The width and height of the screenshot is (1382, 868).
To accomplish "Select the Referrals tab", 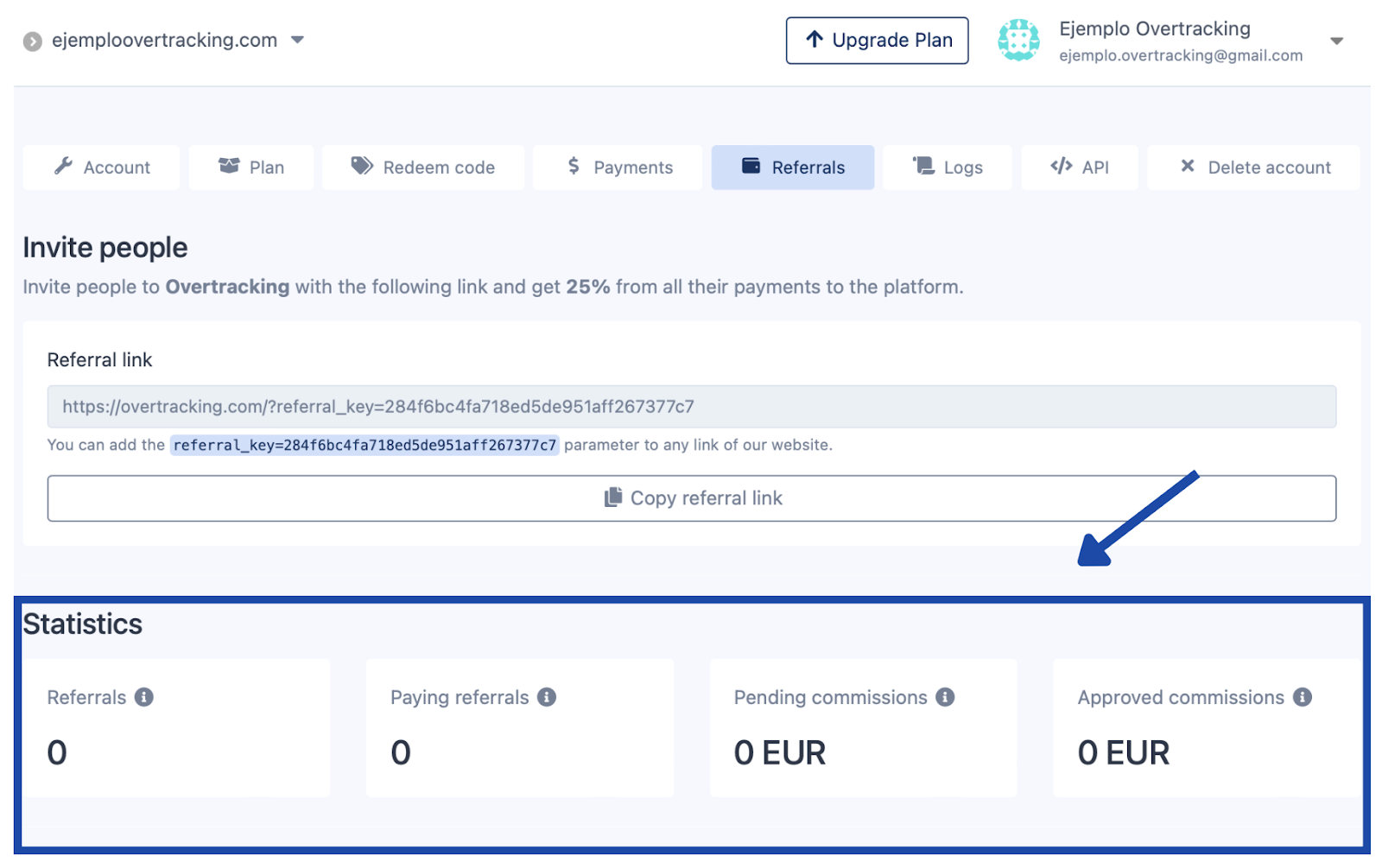I will tap(793, 168).
